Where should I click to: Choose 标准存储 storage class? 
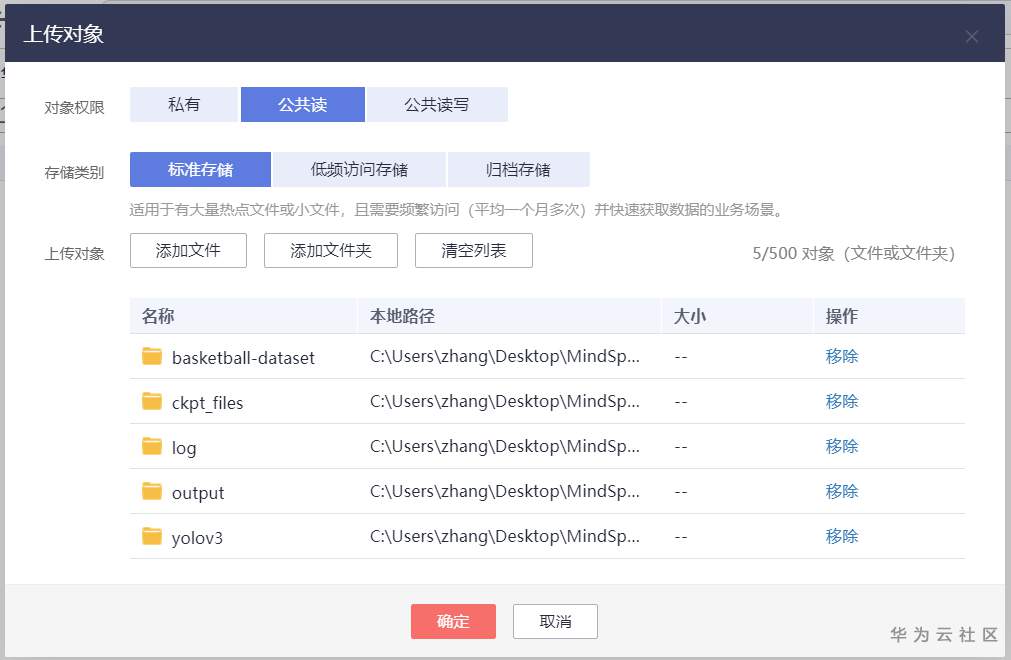(x=201, y=170)
